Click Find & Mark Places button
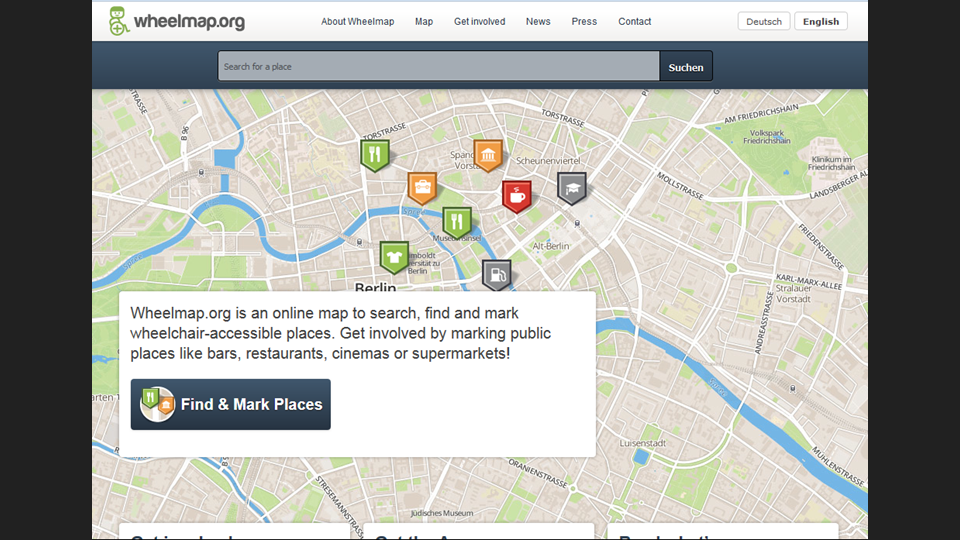This screenshot has height=540, width=960. point(230,404)
